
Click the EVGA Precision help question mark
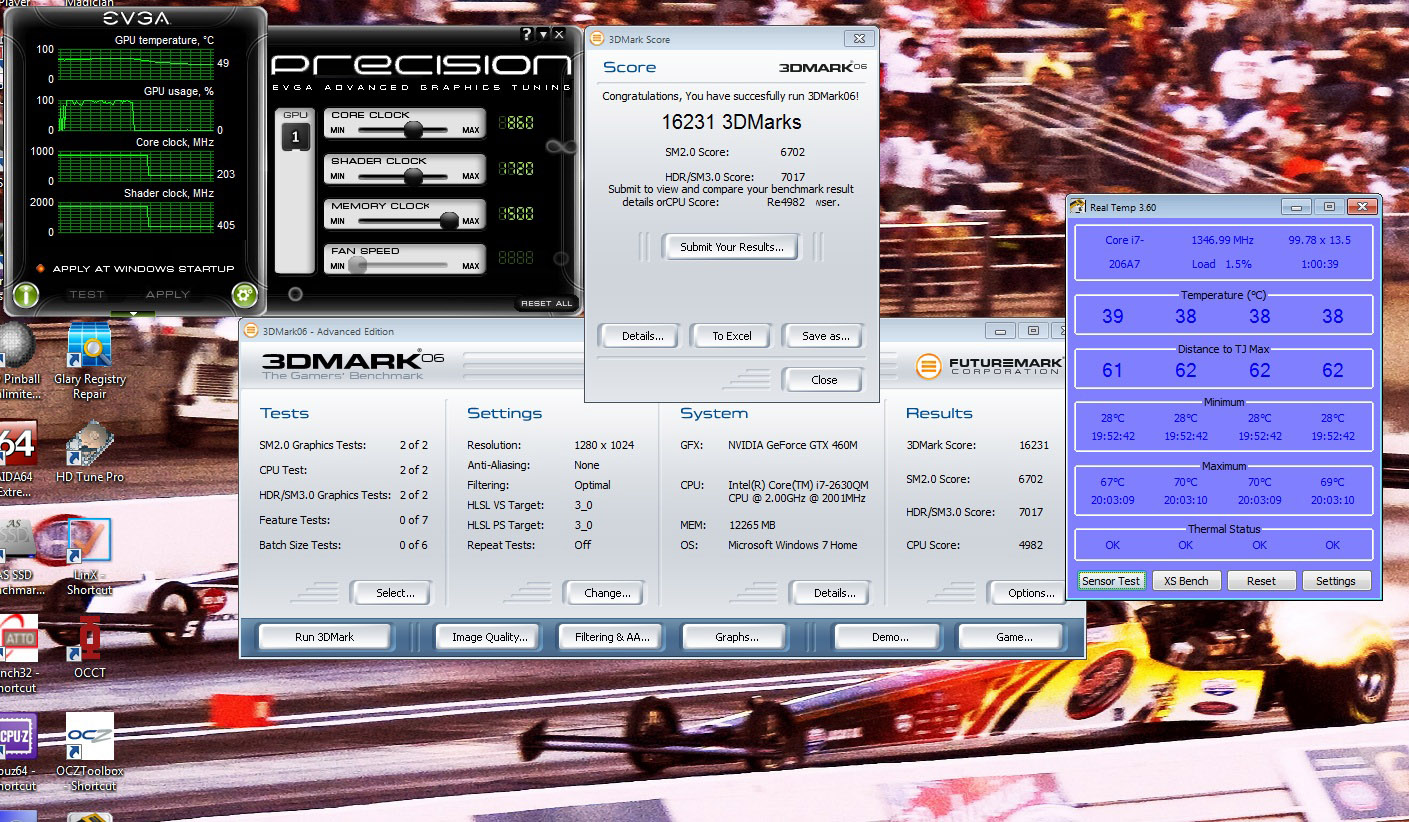[527, 34]
